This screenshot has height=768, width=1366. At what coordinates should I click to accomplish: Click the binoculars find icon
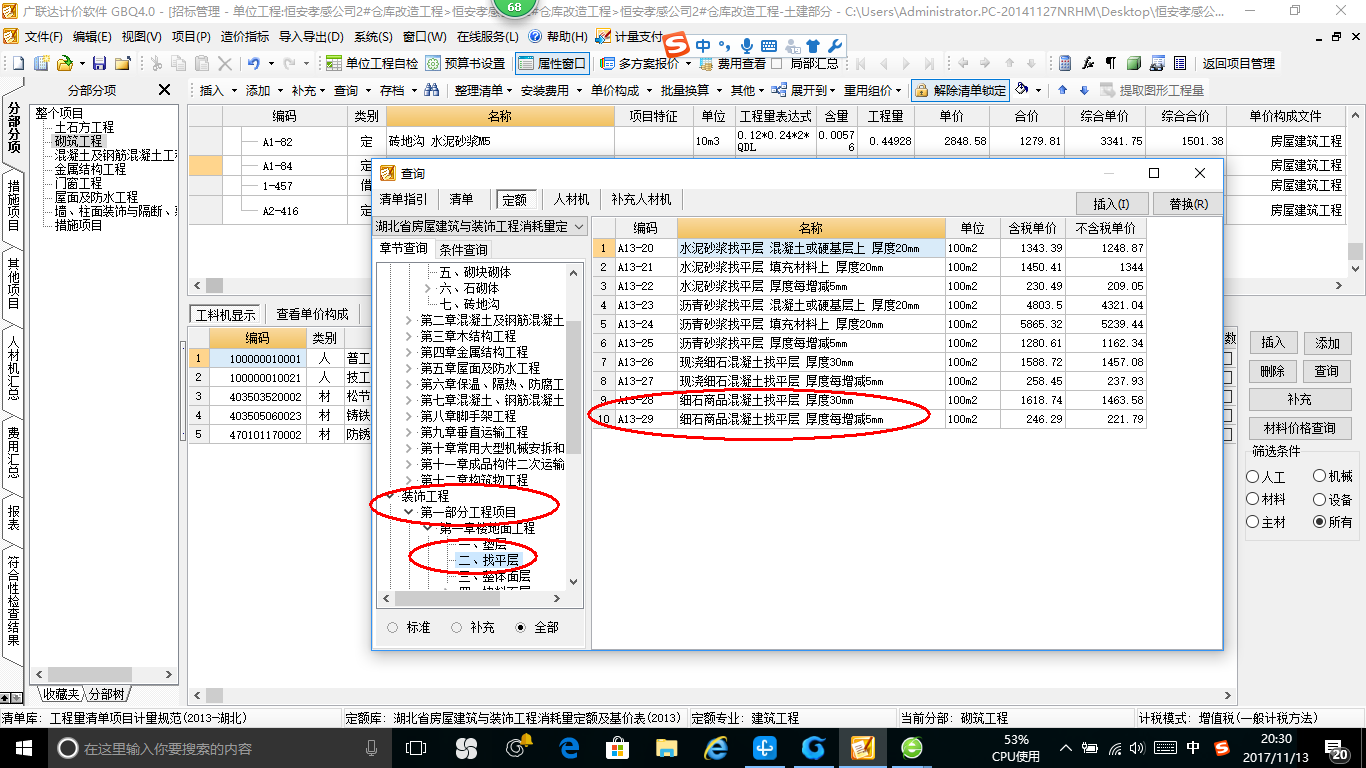coord(432,90)
